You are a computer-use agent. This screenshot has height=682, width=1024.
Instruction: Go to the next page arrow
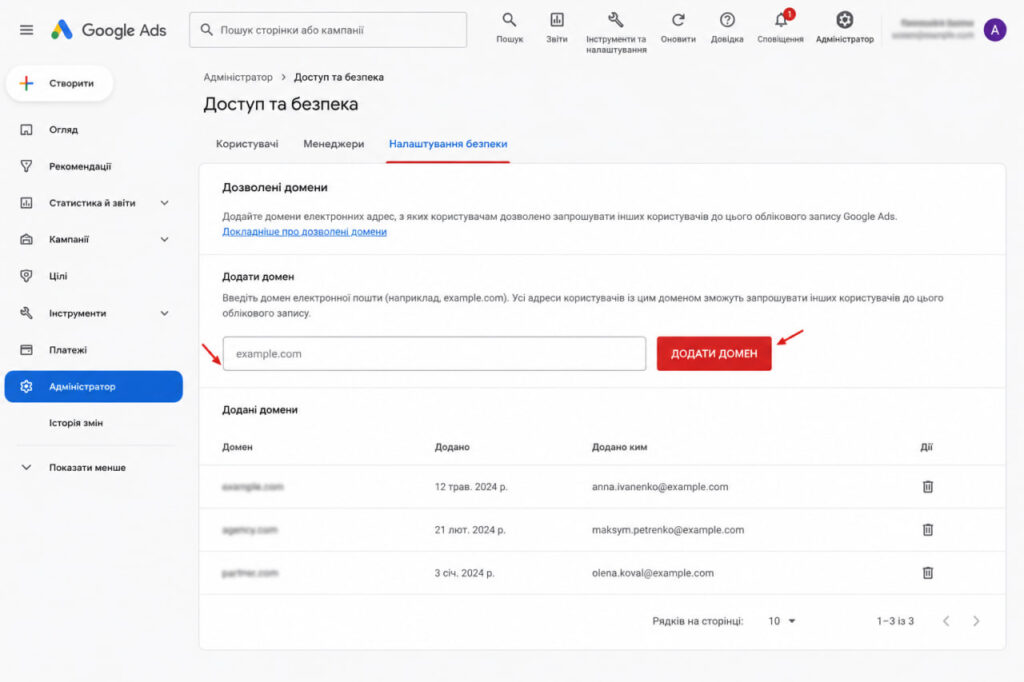click(976, 621)
